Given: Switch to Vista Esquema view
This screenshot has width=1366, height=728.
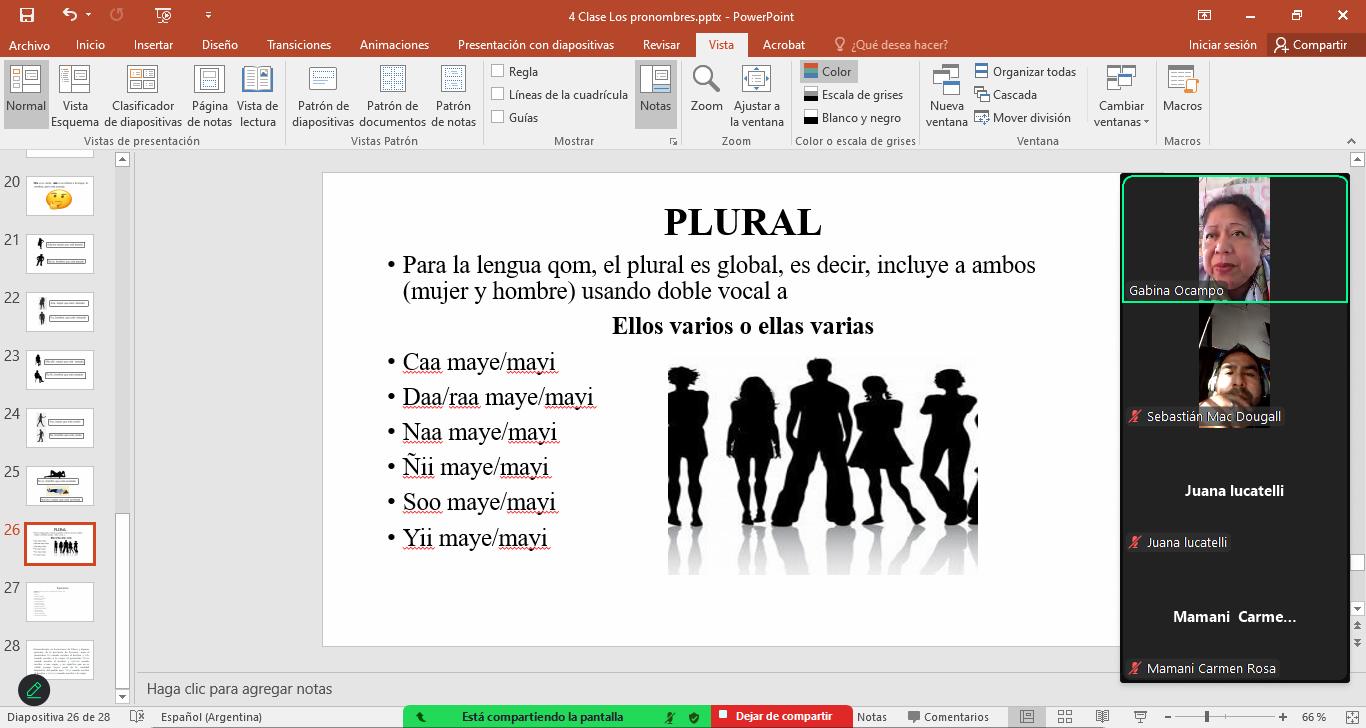Looking at the screenshot, I should [x=75, y=95].
